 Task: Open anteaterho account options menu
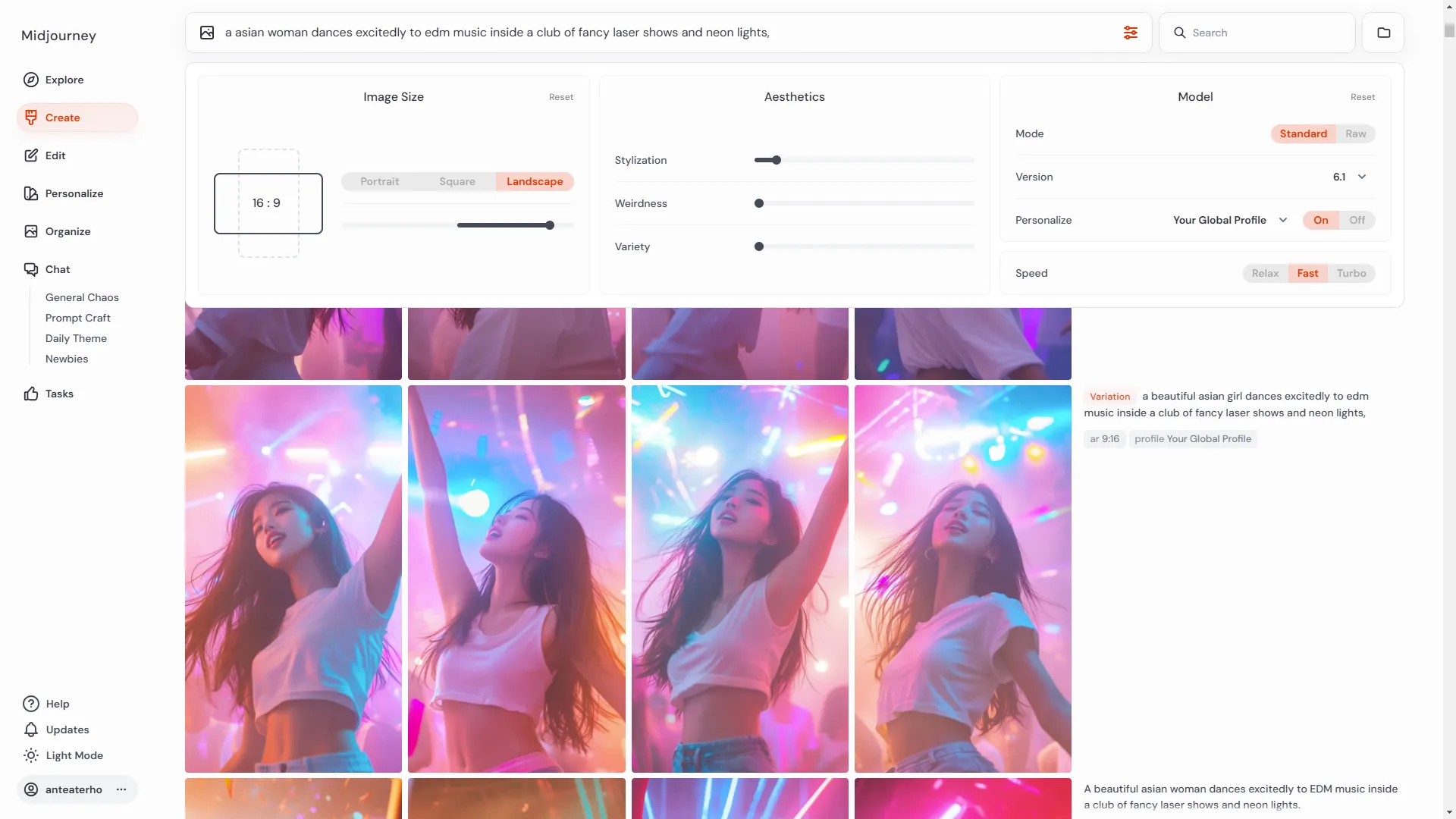[x=121, y=789]
